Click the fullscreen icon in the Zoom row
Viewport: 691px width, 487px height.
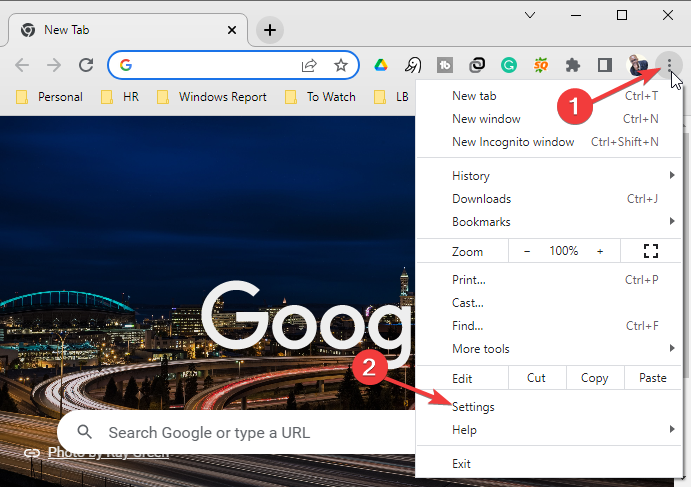coord(651,251)
